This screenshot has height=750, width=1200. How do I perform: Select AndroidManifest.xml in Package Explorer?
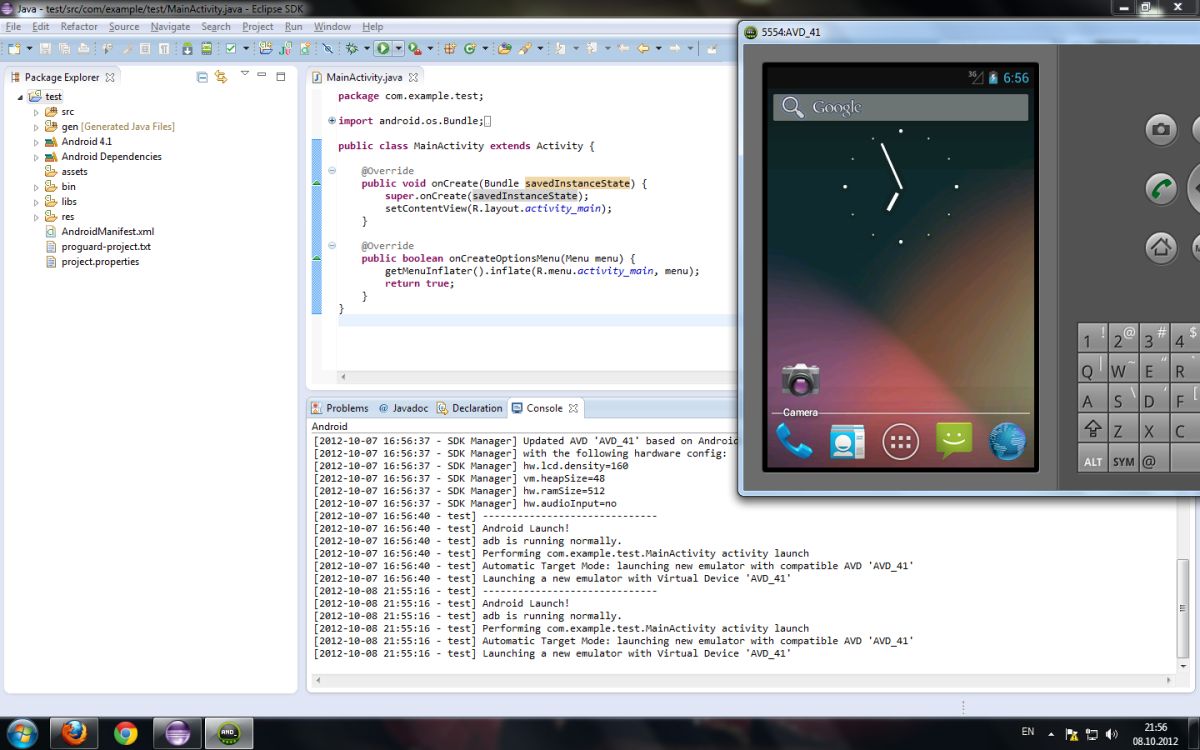(x=100, y=232)
